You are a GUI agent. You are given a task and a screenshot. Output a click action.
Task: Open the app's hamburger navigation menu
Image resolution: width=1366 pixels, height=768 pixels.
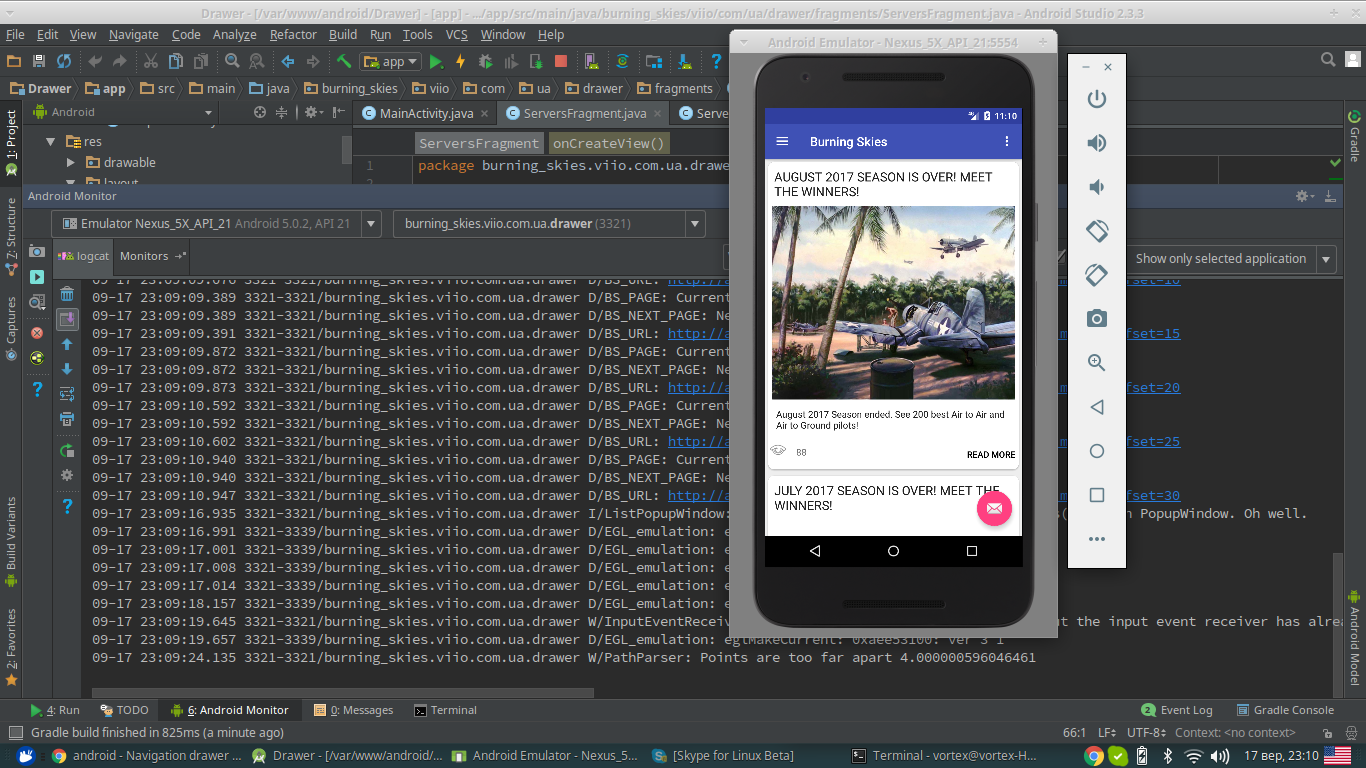(x=783, y=142)
